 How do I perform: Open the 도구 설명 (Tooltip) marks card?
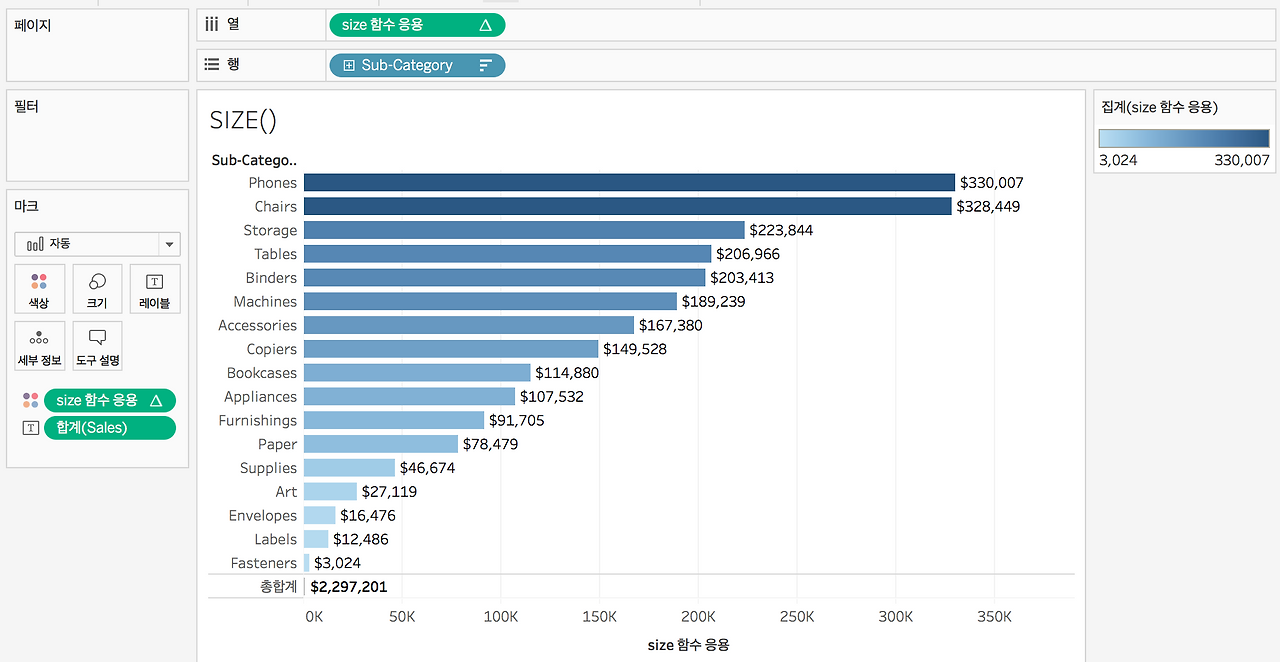(97, 346)
